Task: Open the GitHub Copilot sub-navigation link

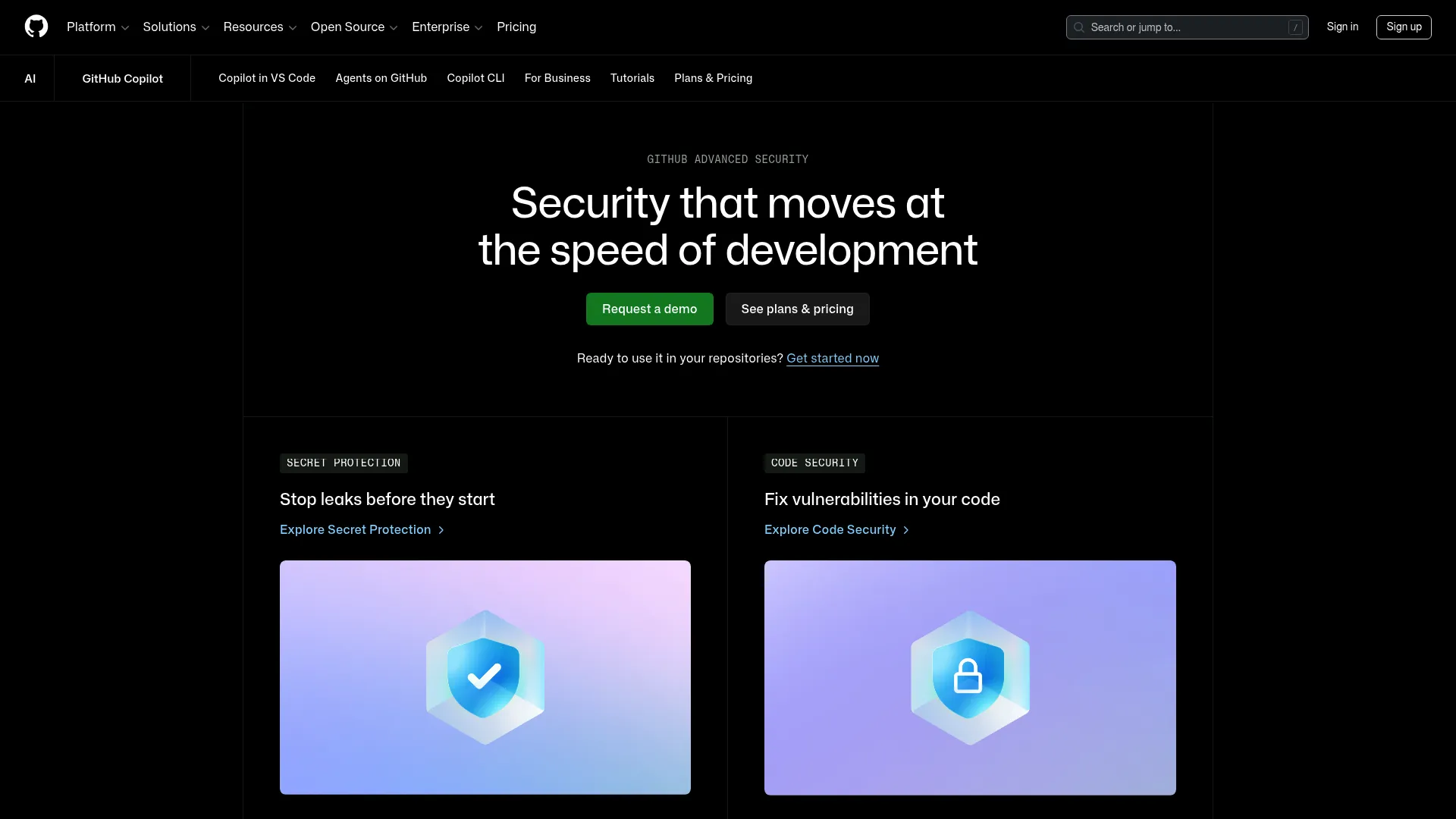Action: (x=122, y=78)
